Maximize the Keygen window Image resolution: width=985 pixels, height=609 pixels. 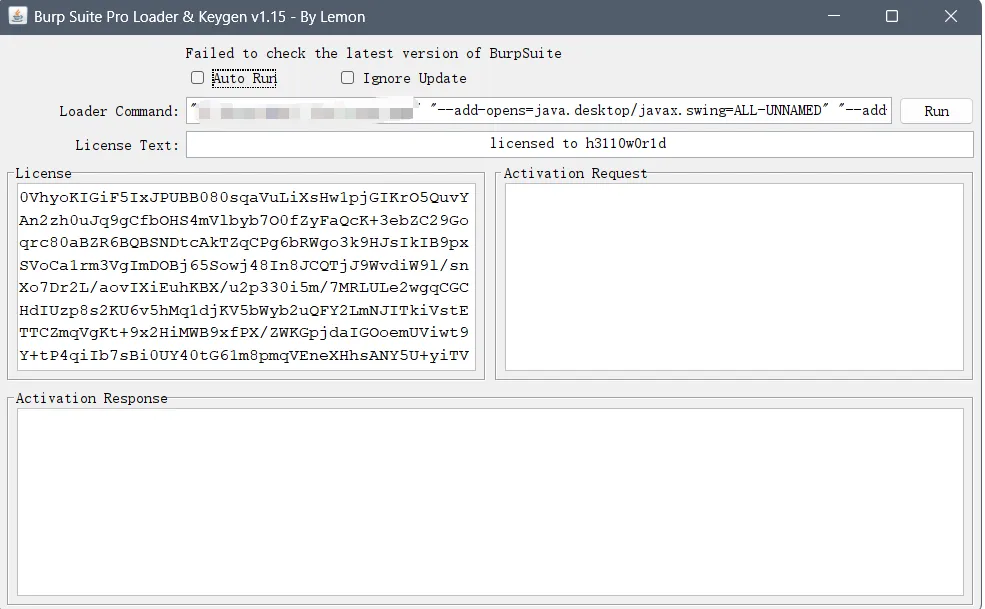click(891, 16)
